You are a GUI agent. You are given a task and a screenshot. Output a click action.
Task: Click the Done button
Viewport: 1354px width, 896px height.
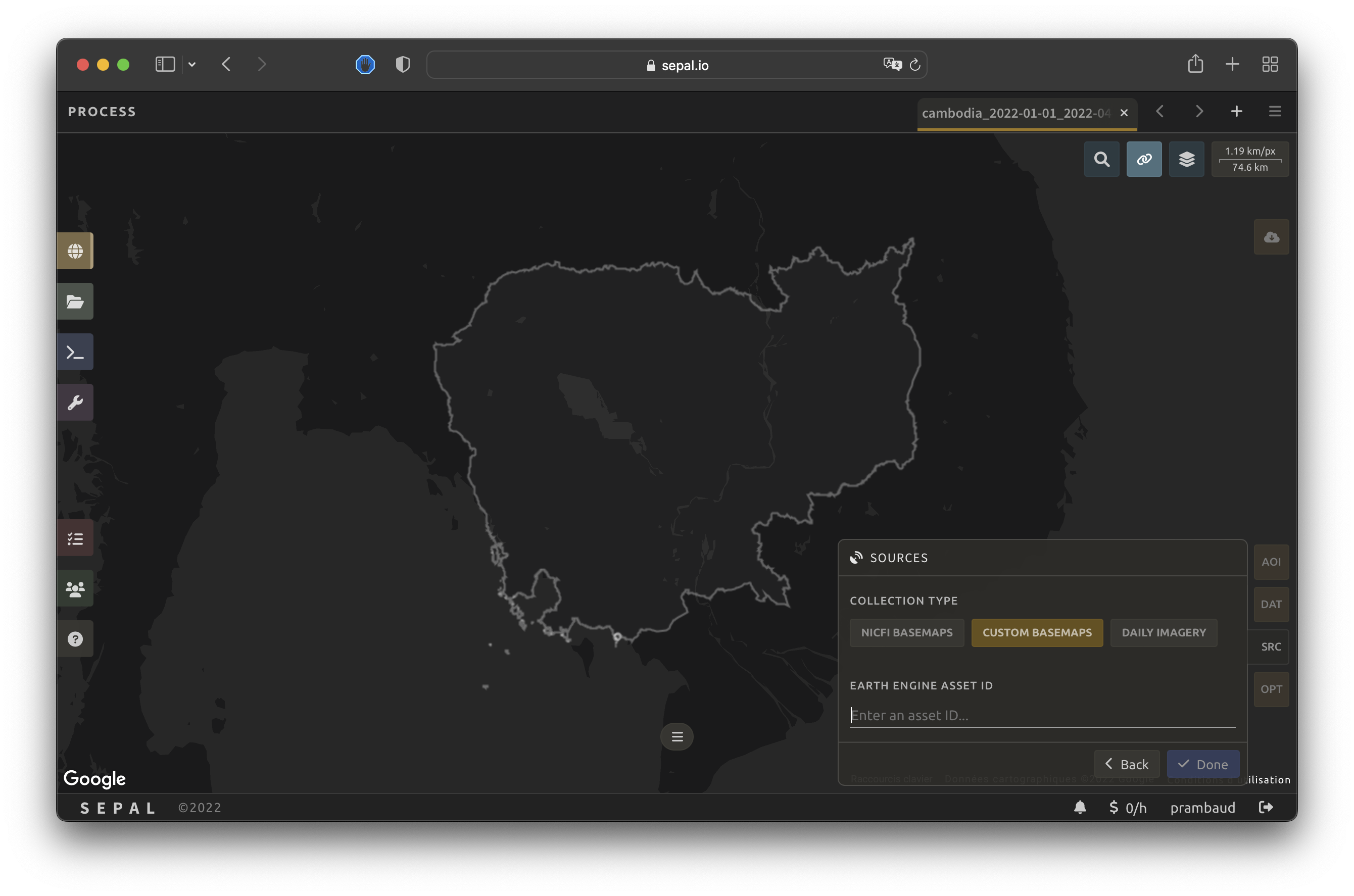tap(1202, 764)
